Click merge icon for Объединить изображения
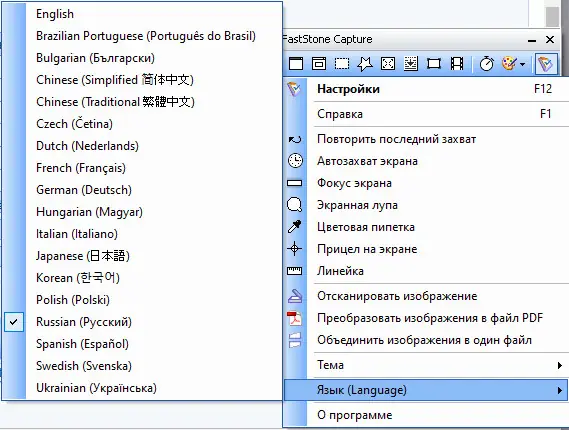The height and width of the screenshot is (430, 569). 295,340
